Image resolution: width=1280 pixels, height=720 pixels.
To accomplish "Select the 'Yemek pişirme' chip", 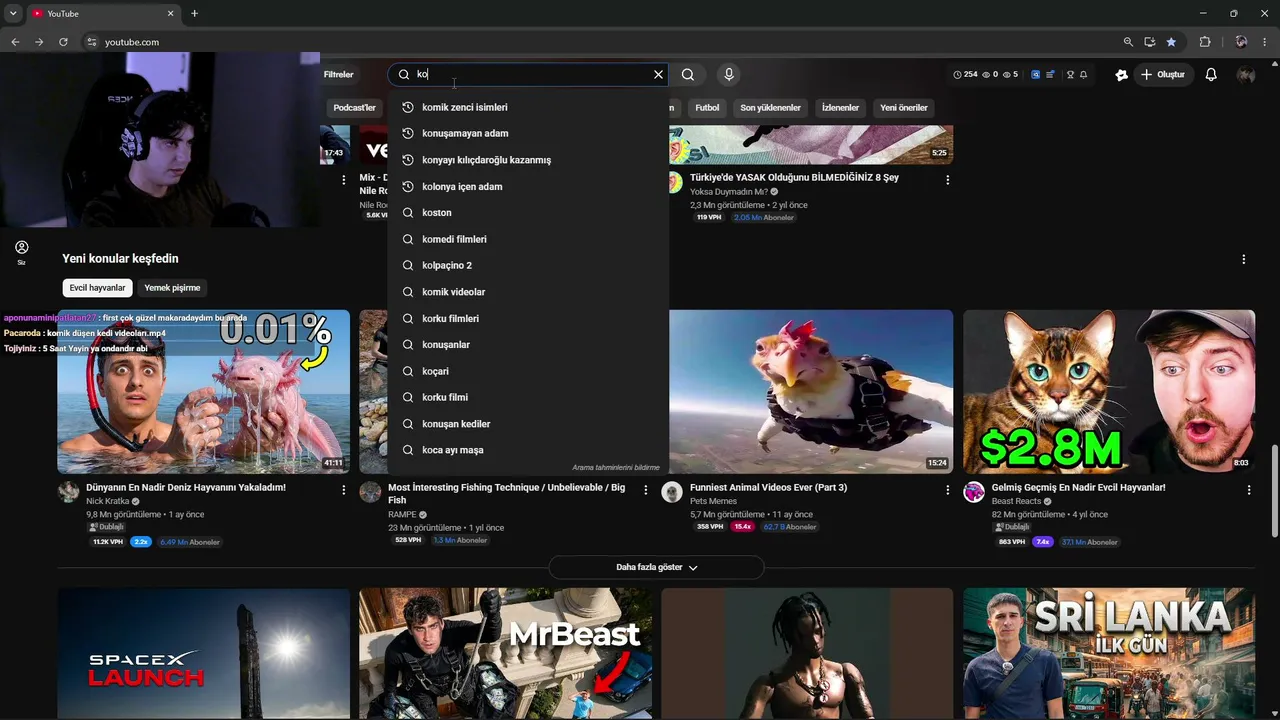I will [x=172, y=288].
